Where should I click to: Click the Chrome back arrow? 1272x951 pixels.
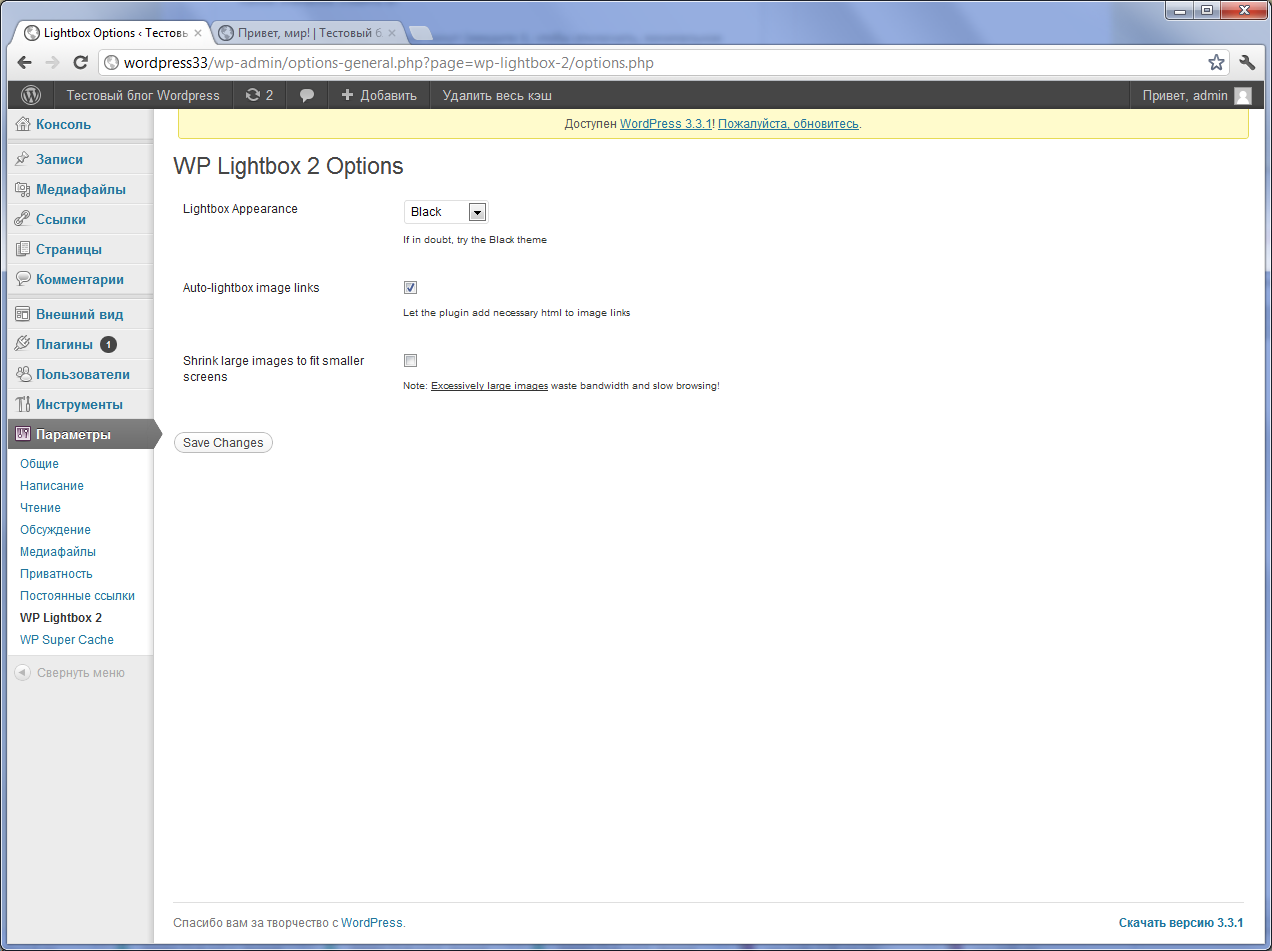(25, 62)
